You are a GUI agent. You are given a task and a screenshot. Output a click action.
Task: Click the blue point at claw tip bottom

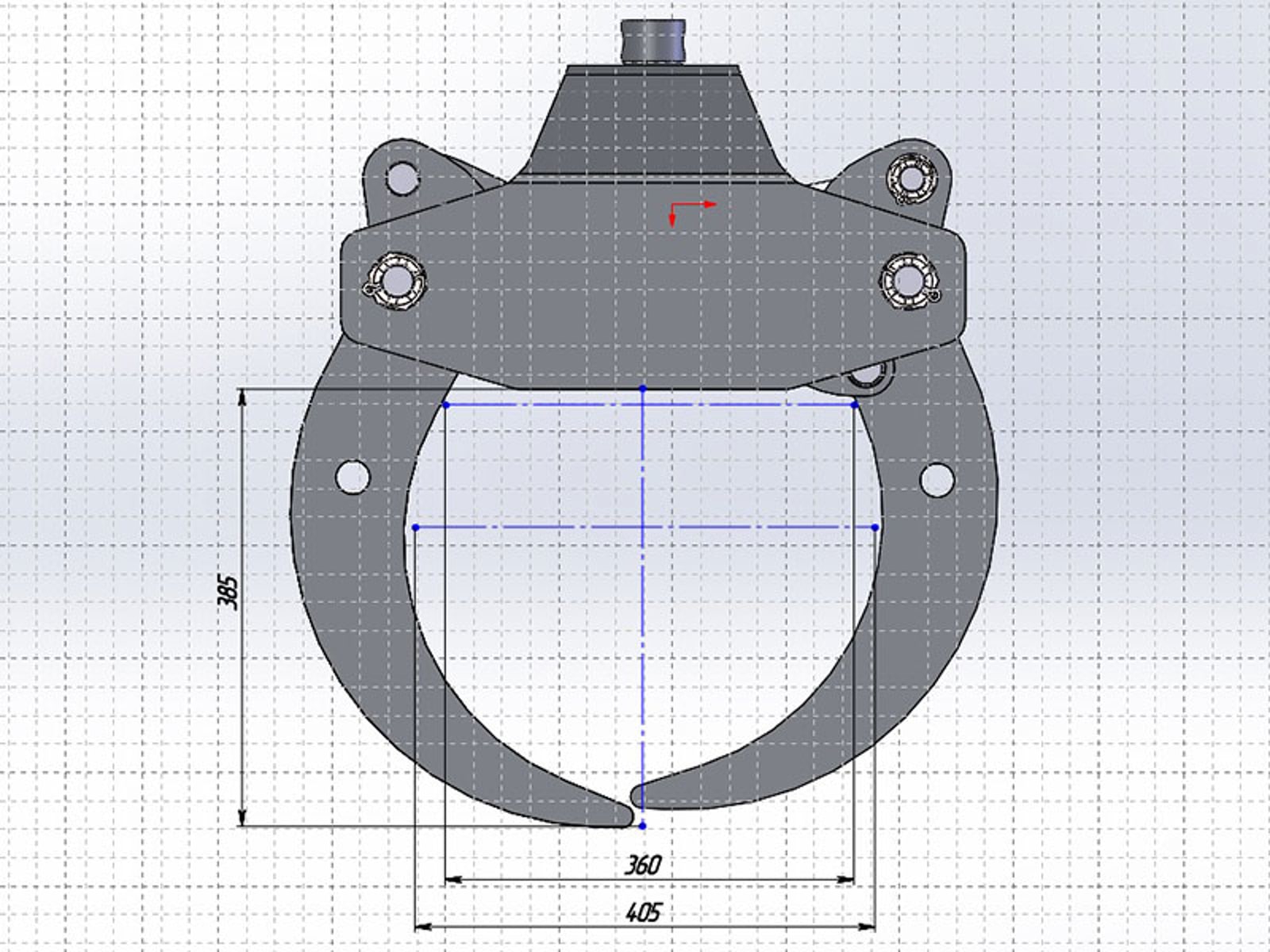643,826
